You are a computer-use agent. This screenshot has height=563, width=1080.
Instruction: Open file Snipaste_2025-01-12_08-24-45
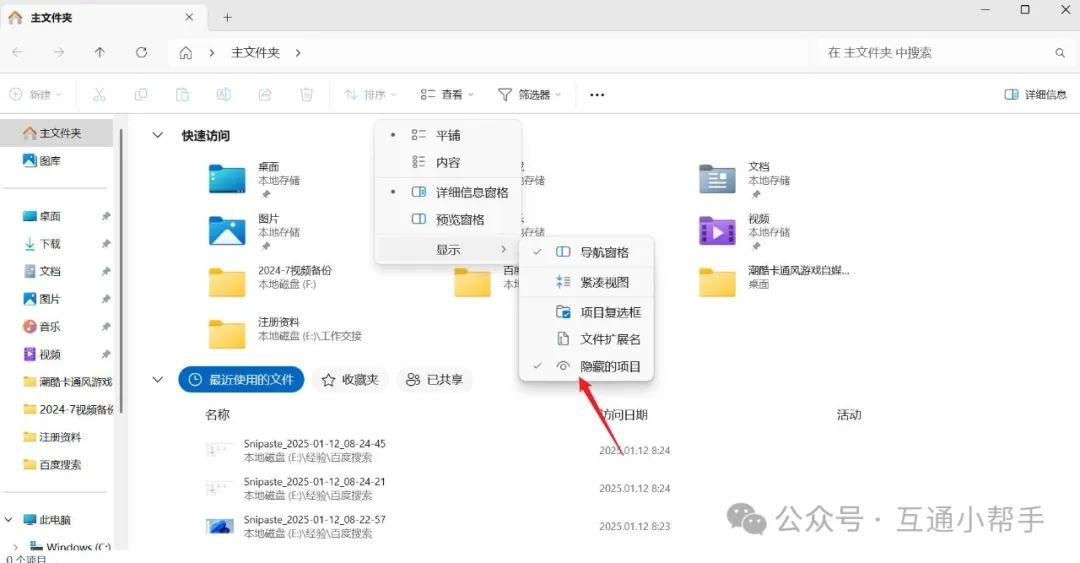(315, 444)
